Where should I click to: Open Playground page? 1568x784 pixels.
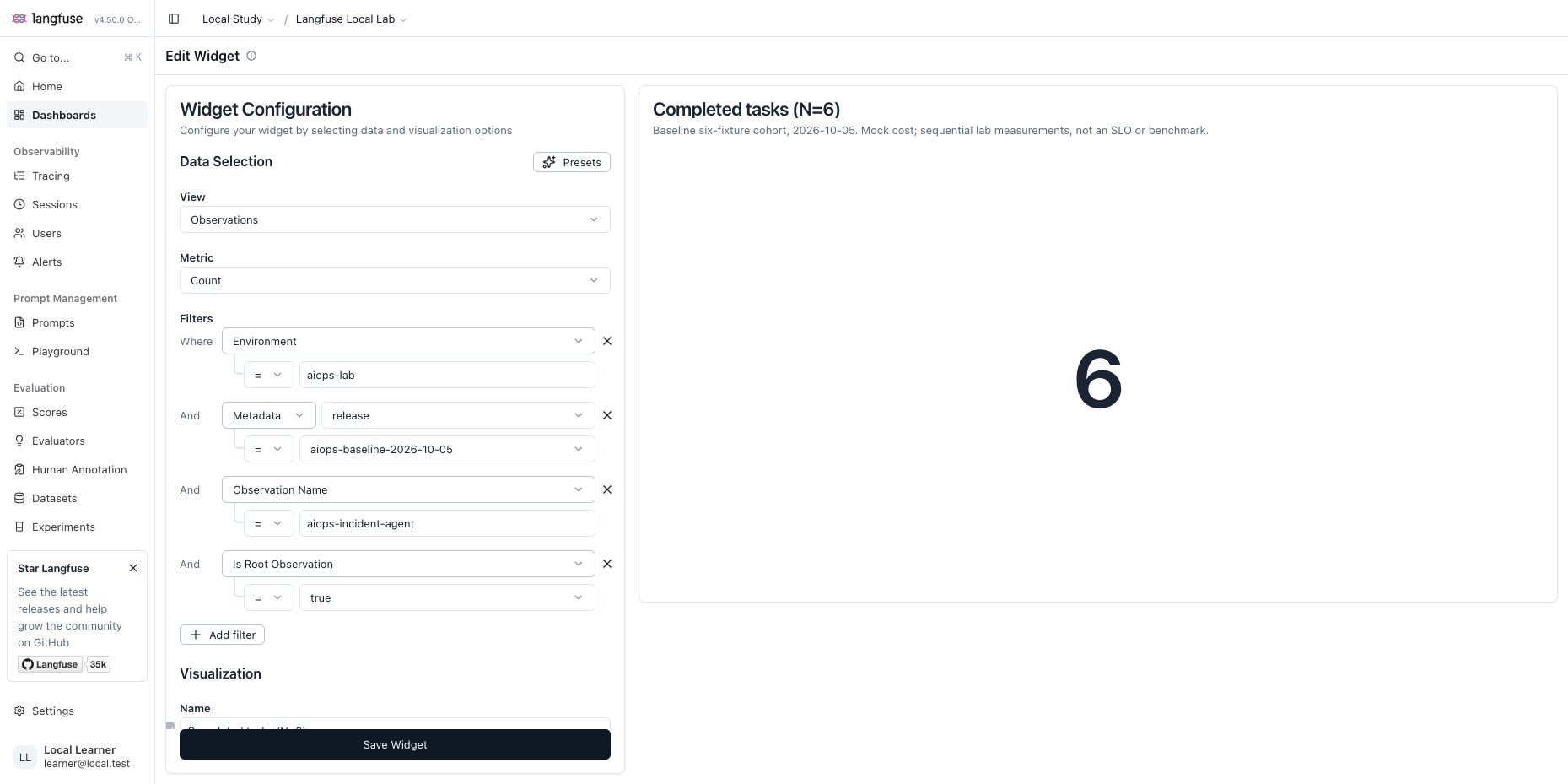click(78, 351)
